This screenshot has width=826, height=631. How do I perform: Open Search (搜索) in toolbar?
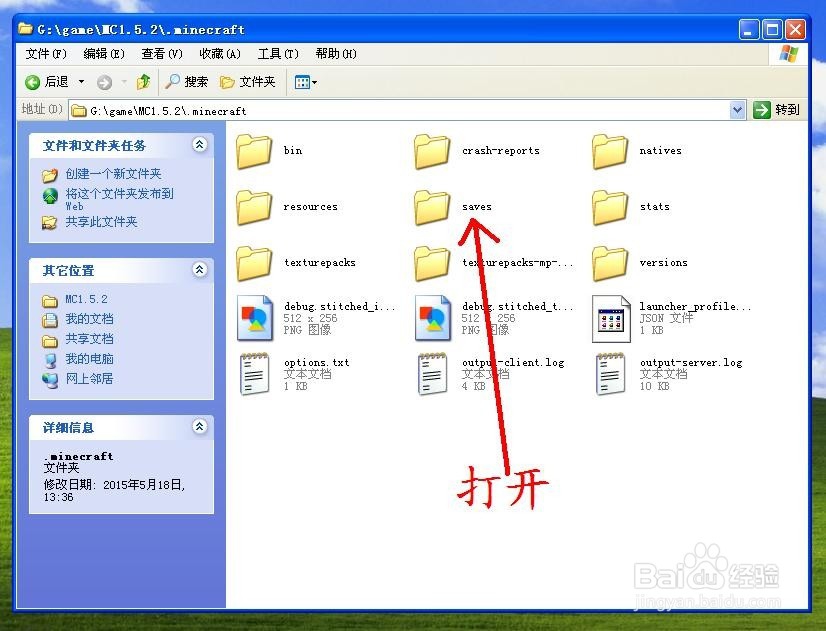pyautogui.click(x=186, y=82)
